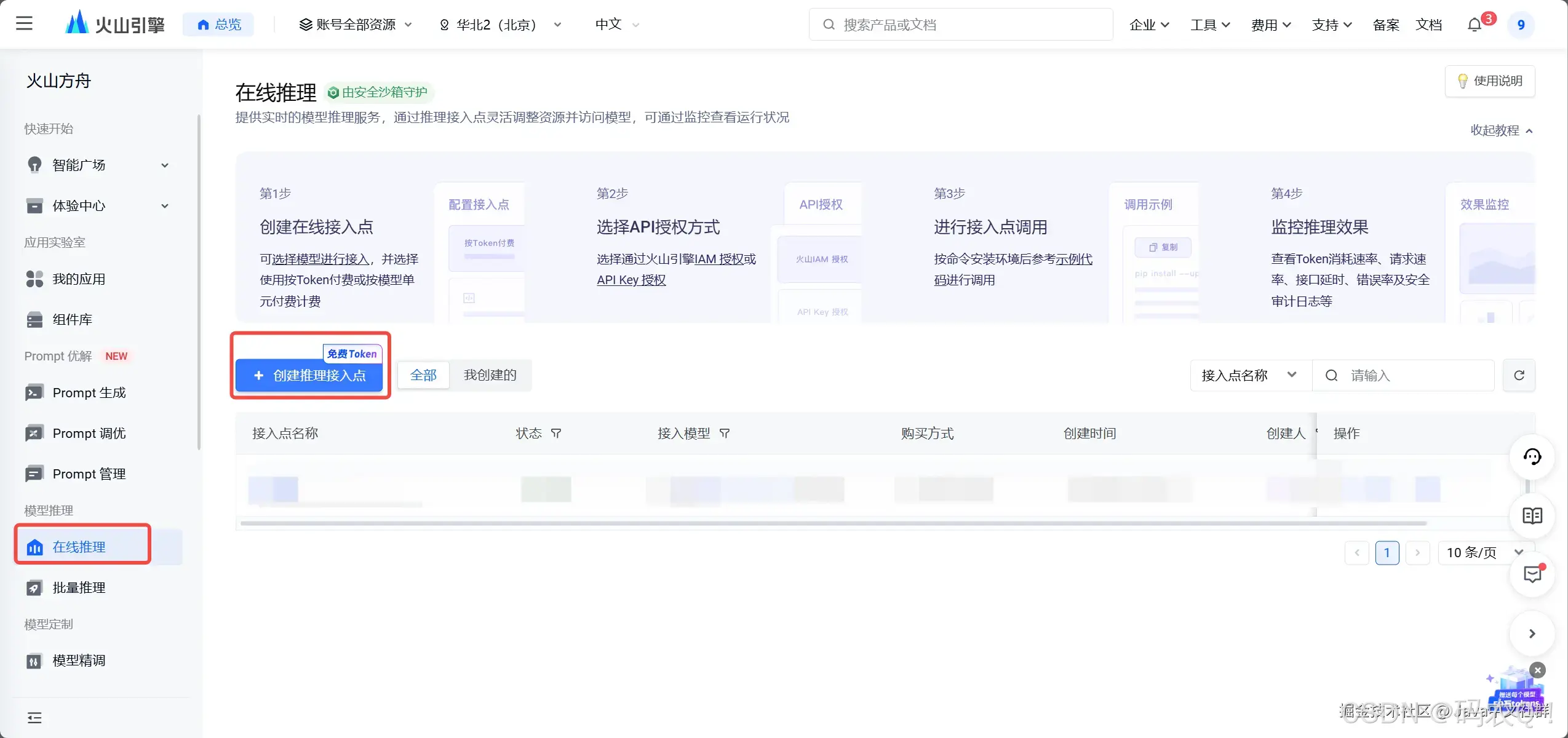This screenshot has height=738, width=1568.
Task: Open the hamburger navigation menu
Action: (24, 24)
